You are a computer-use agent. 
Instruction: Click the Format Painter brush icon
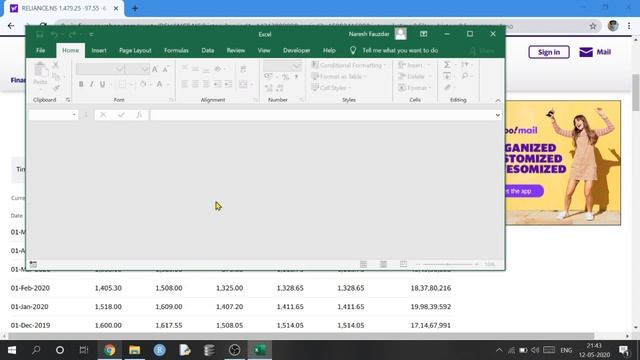[x=56, y=87]
